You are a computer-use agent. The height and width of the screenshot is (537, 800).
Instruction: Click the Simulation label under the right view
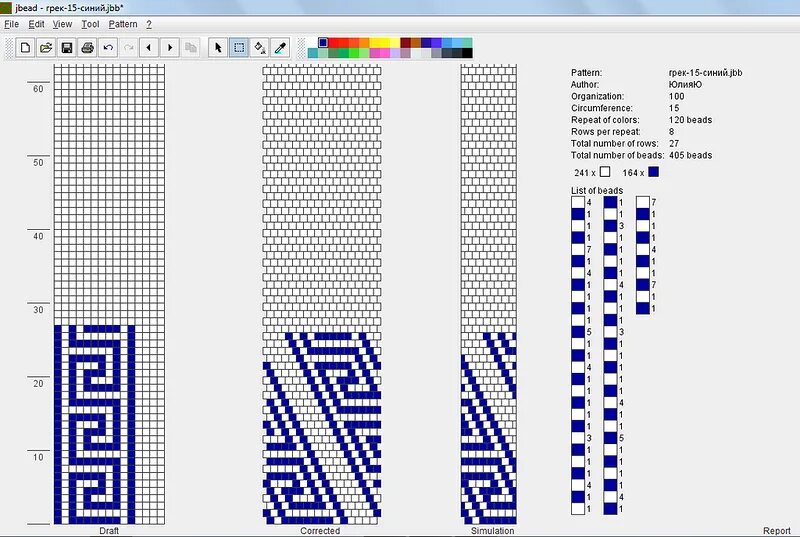492,531
